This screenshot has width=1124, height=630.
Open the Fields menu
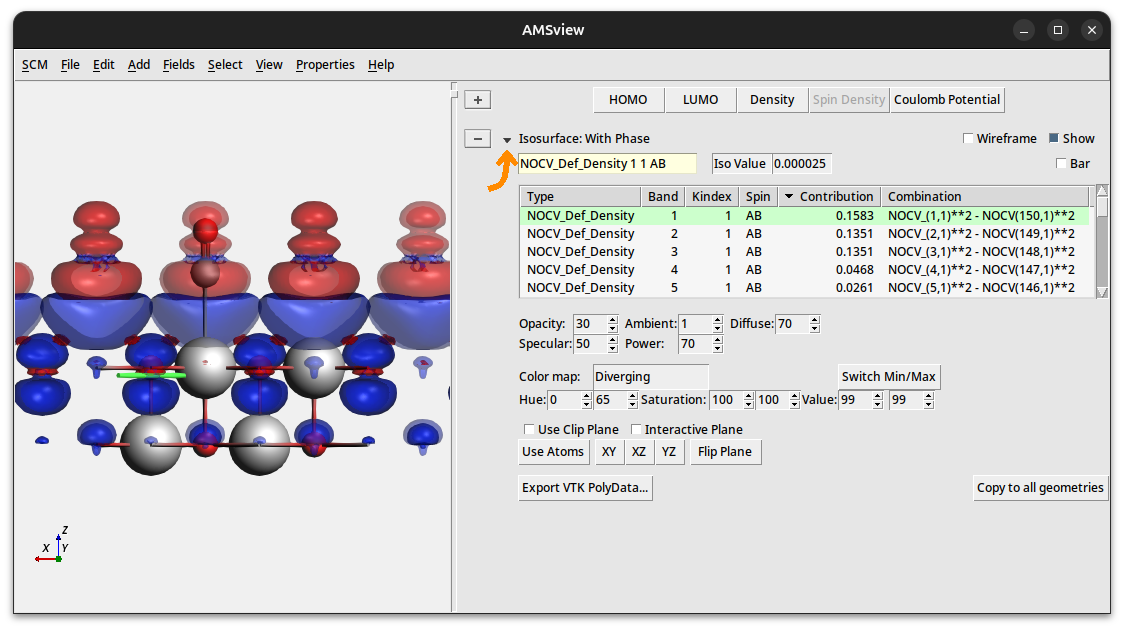tap(179, 65)
